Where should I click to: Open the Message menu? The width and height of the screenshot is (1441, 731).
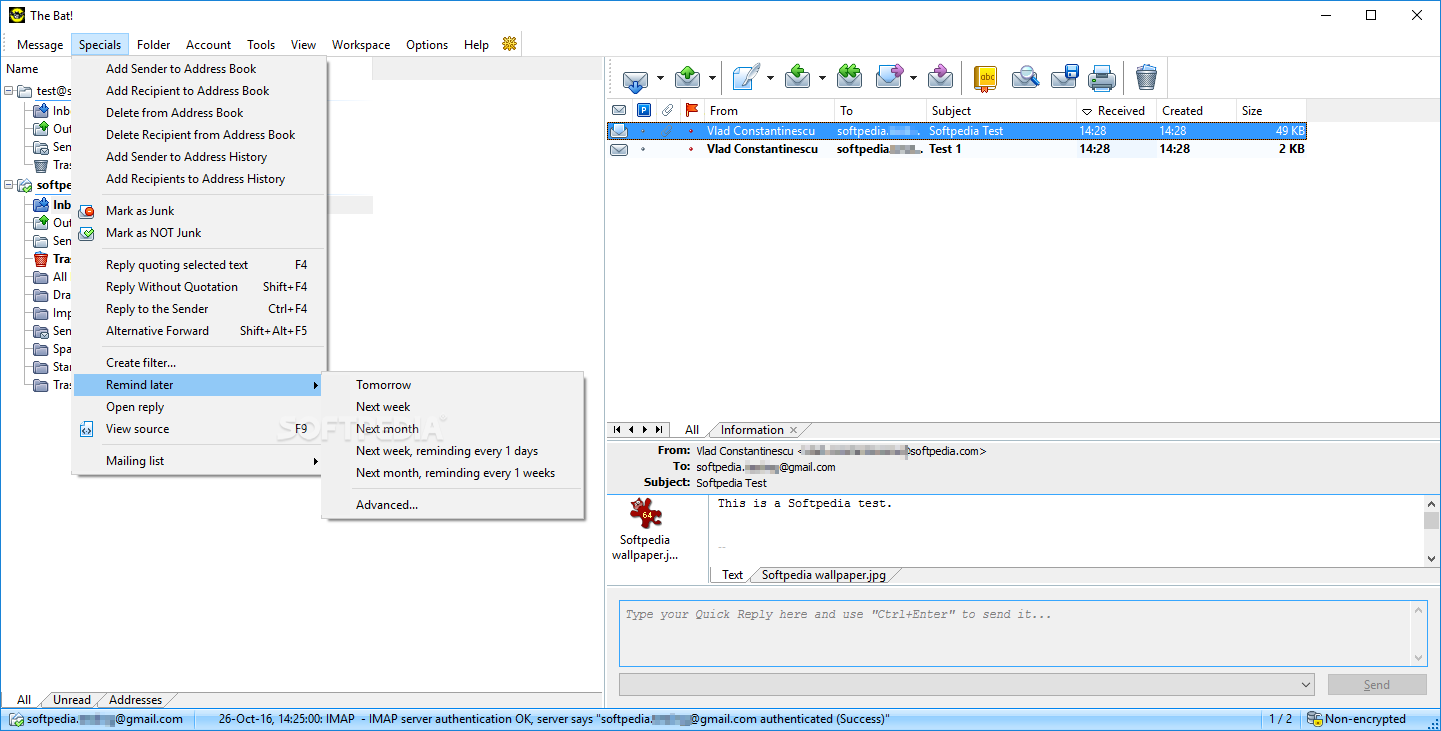[x=40, y=45]
